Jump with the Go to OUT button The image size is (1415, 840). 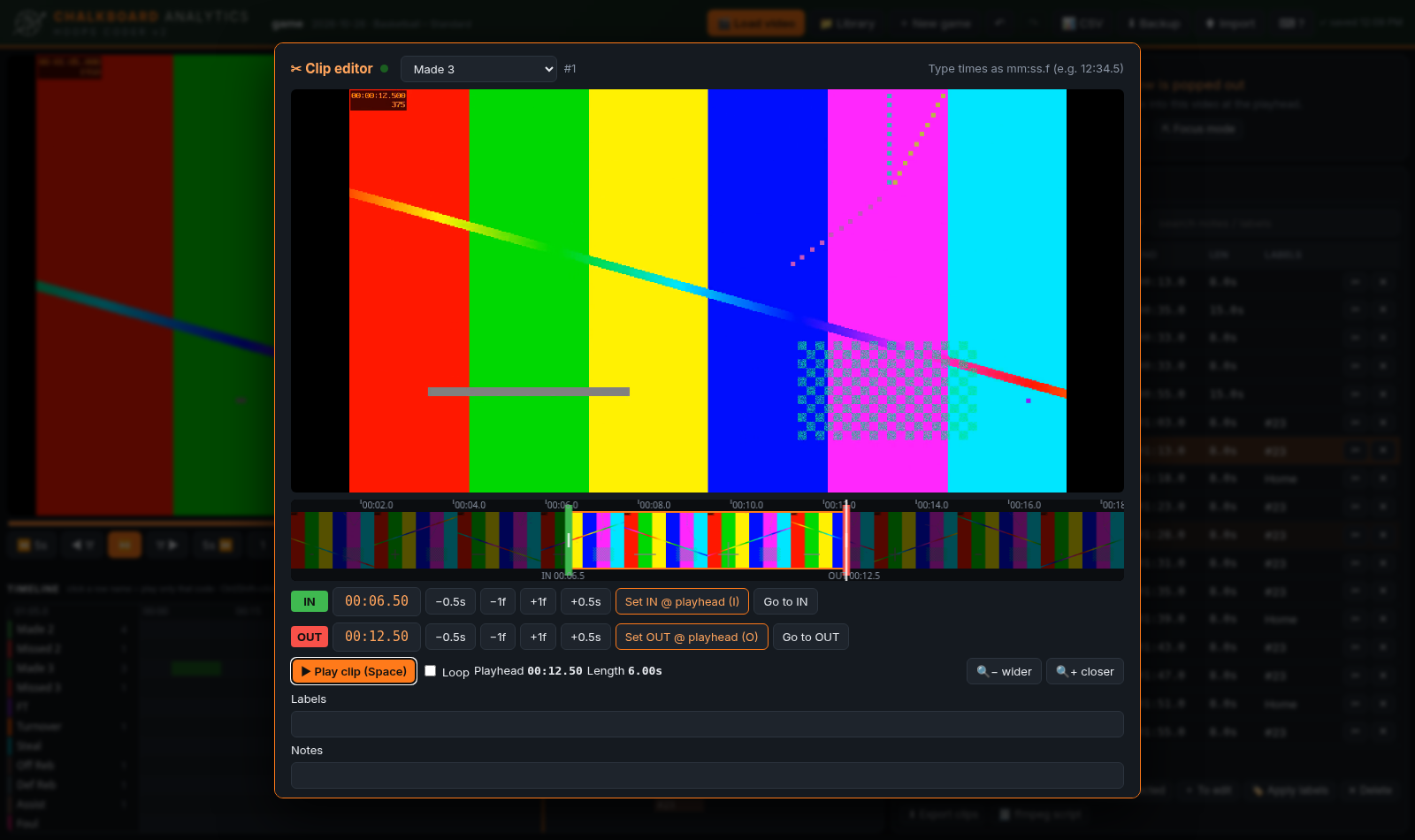coord(811,637)
